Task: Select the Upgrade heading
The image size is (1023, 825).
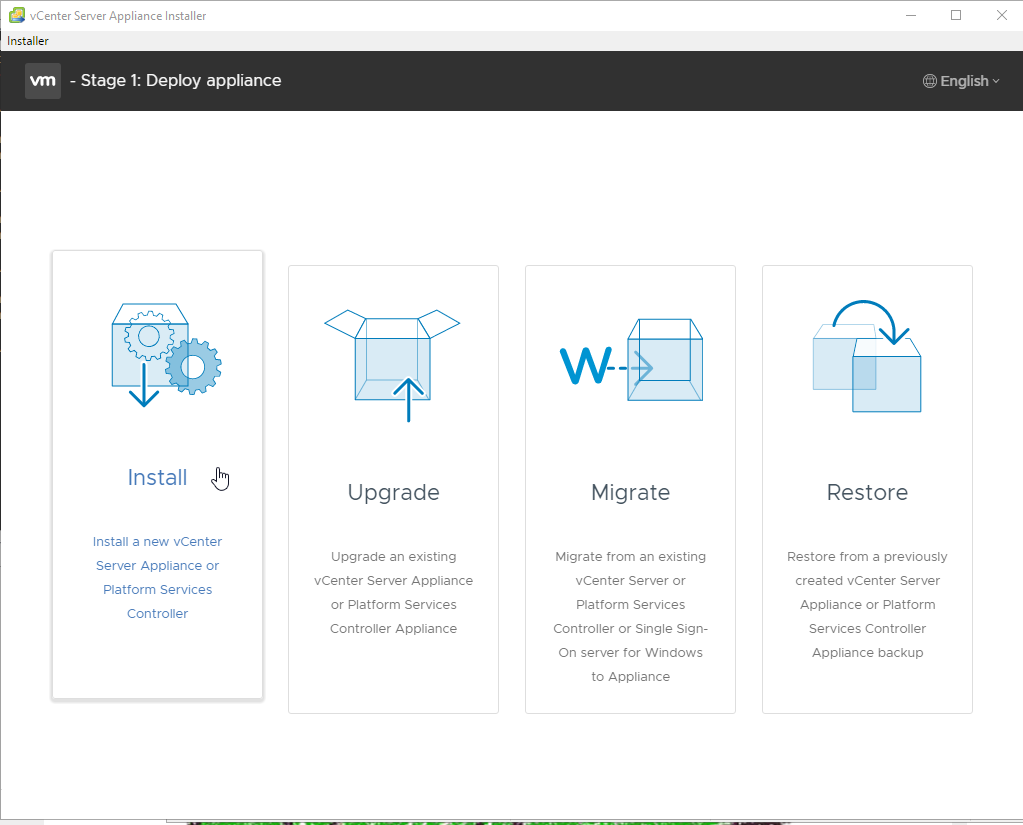Action: point(393,492)
